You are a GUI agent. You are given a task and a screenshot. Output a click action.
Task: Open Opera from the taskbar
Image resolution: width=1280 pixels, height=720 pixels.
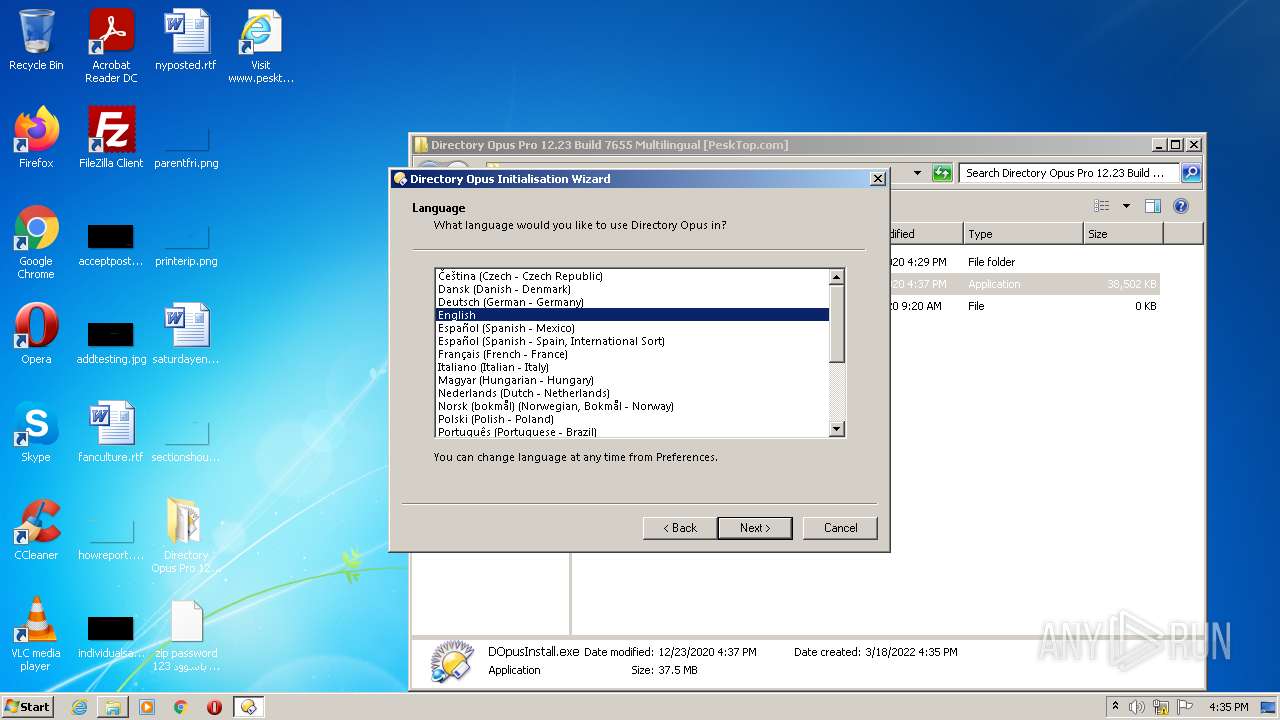214,707
